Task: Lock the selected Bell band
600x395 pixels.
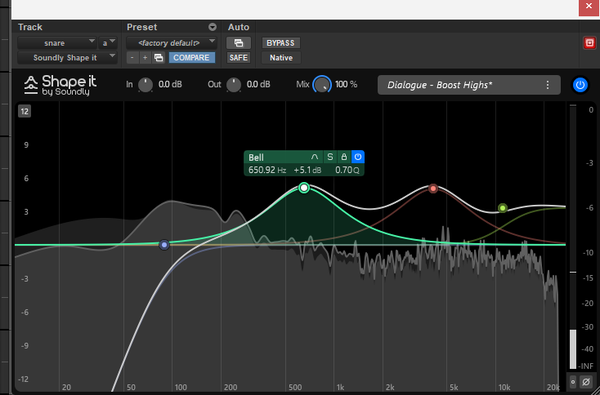Action: [344, 157]
